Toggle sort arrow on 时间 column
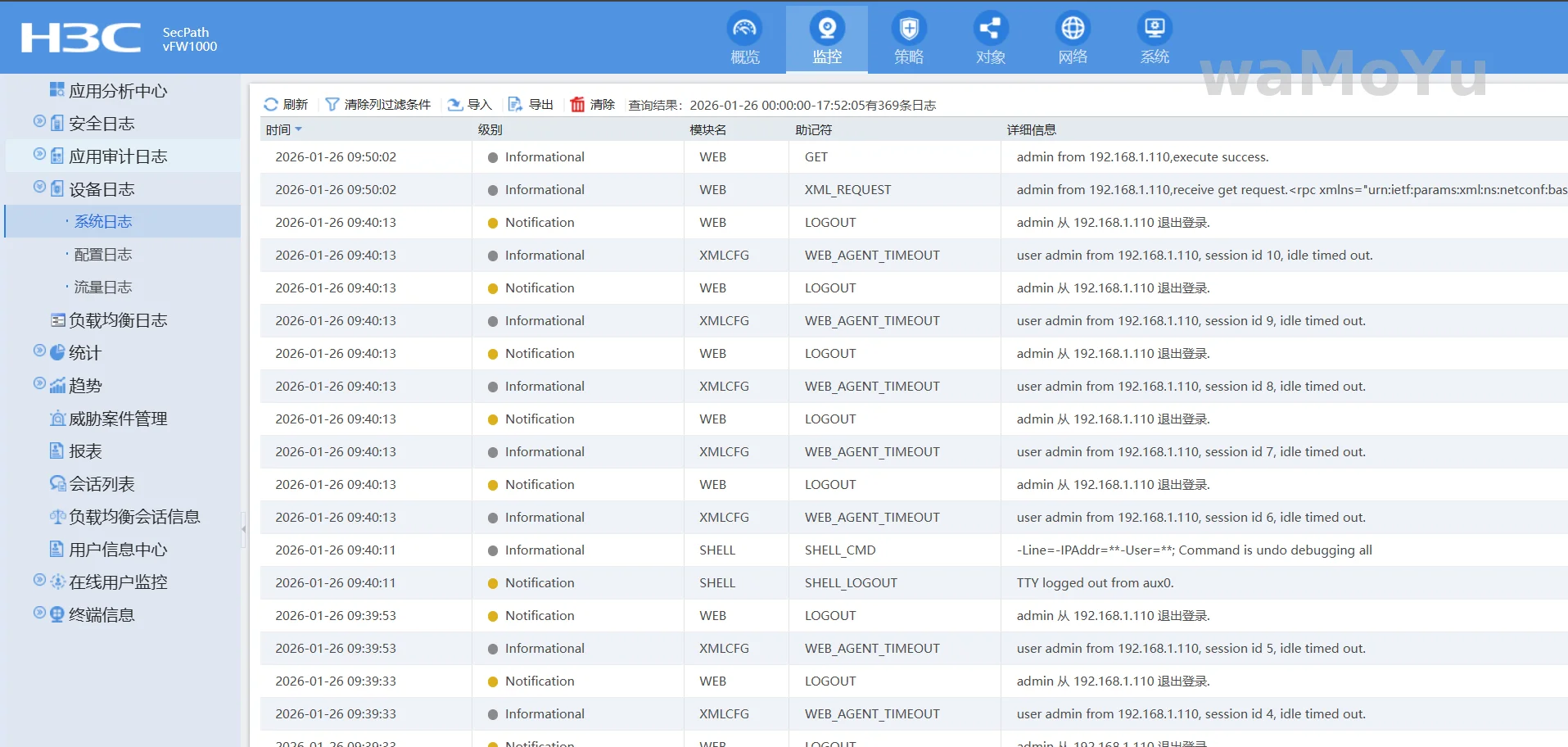1568x747 pixels. pos(299,129)
